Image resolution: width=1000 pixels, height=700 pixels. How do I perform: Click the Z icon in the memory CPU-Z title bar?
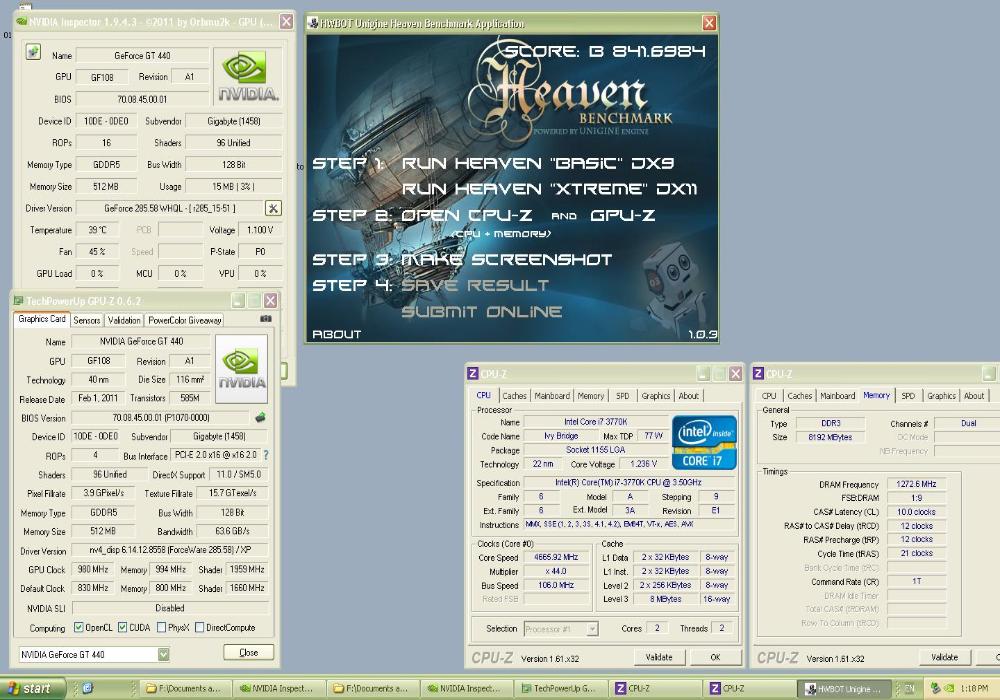point(758,374)
